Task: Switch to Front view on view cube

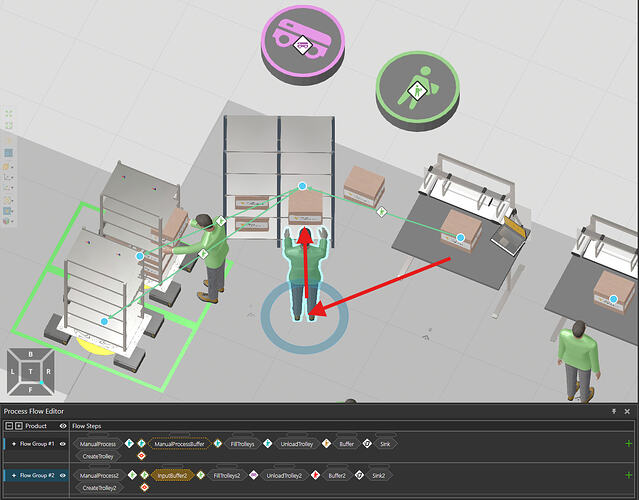Action: (31, 389)
